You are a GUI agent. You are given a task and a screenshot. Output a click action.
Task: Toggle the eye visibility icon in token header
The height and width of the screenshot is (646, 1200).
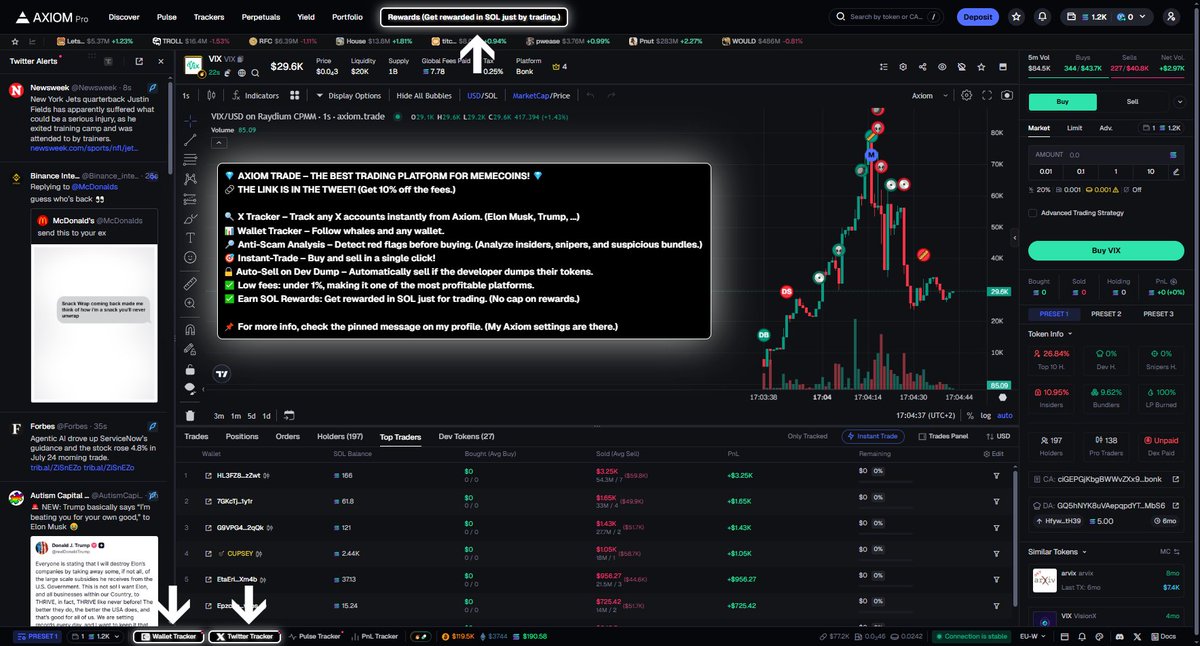(942, 67)
